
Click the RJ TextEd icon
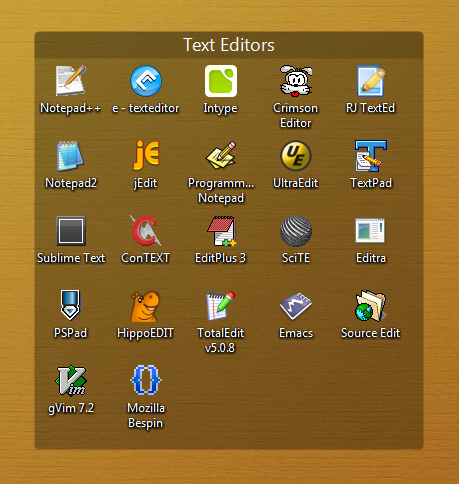(371, 81)
